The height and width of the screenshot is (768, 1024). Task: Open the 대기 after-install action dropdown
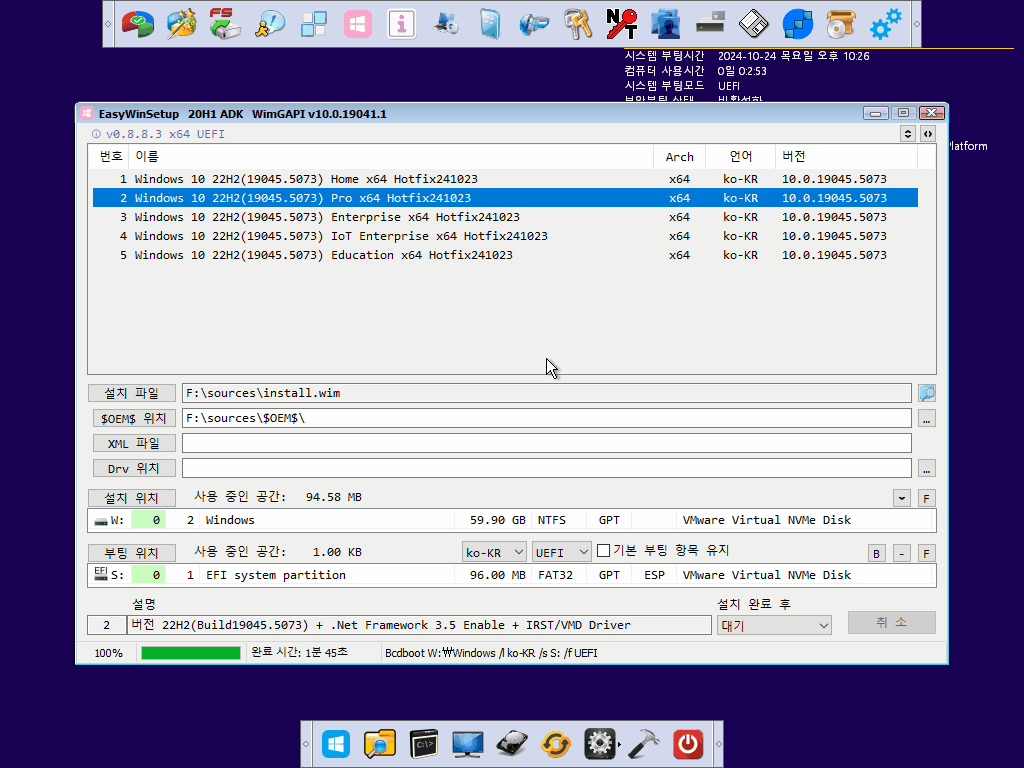click(x=774, y=625)
